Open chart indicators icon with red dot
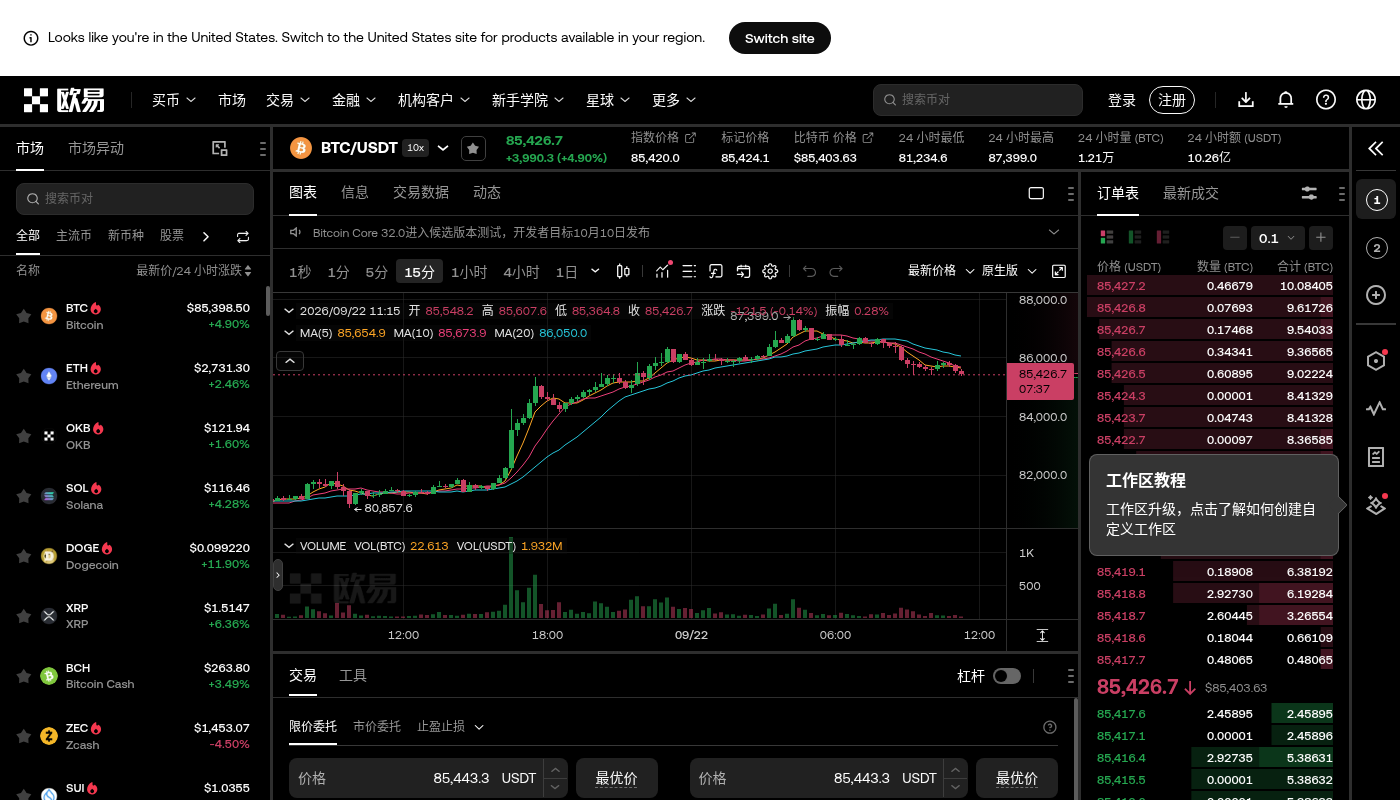 pyautogui.click(x=663, y=271)
